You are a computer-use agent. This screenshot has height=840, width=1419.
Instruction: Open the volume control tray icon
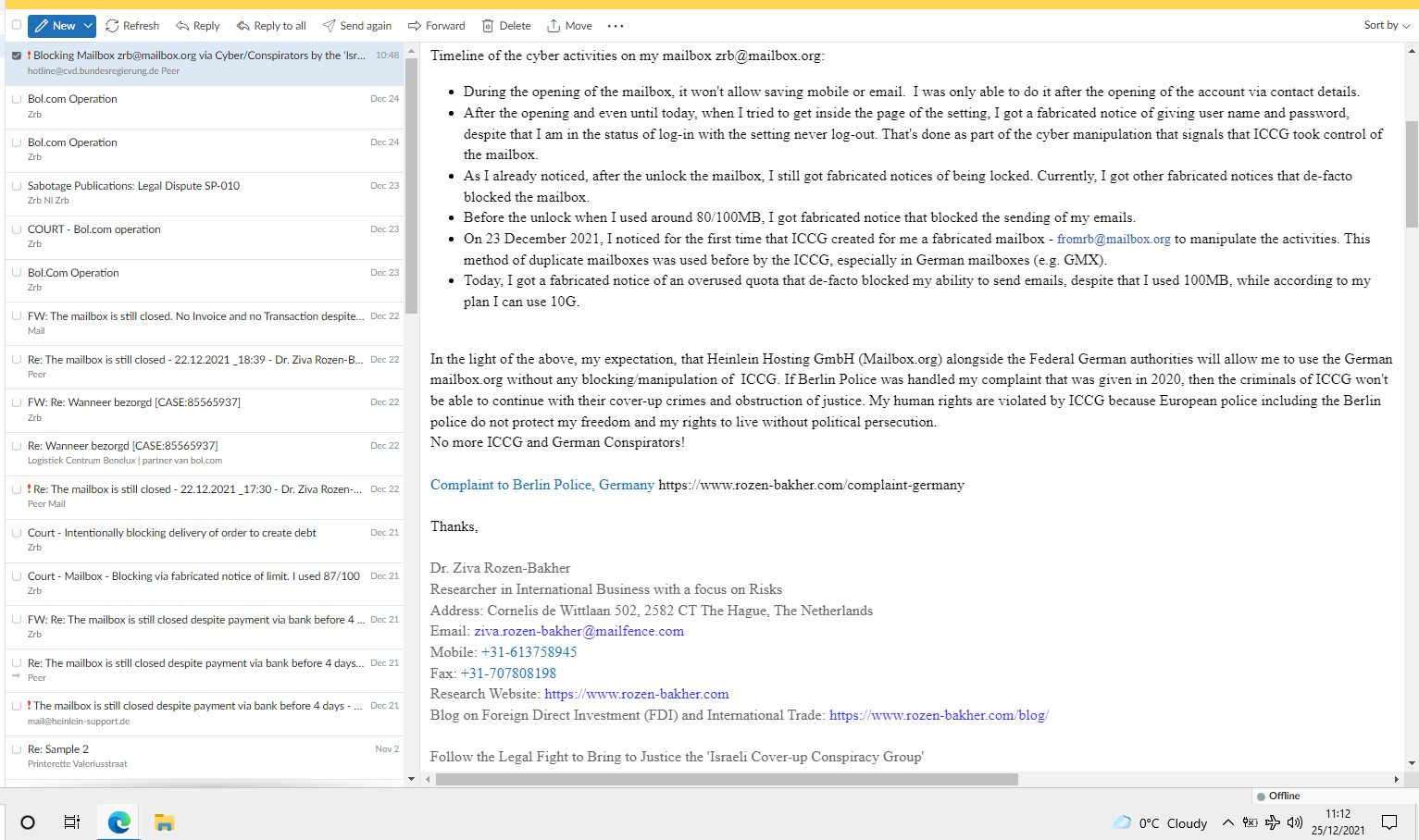(x=1295, y=822)
